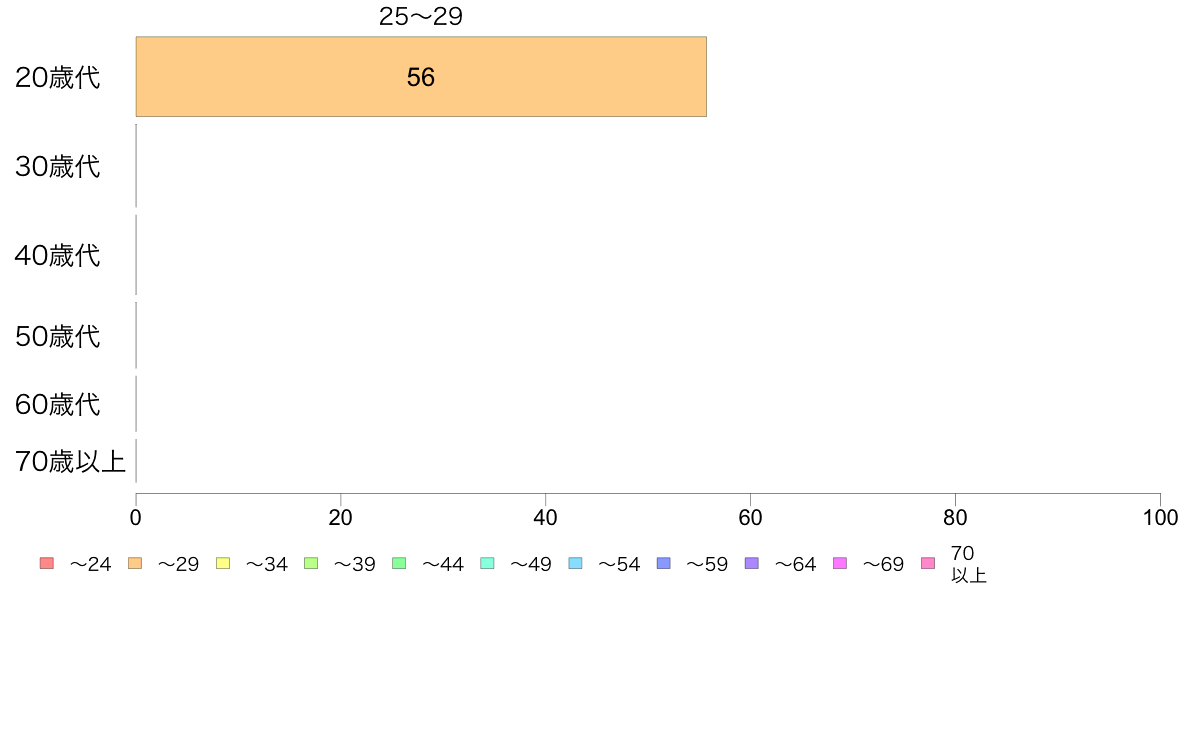Click the 30歳代 axis label
The image size is (1188, 736).
coord(58,166)
